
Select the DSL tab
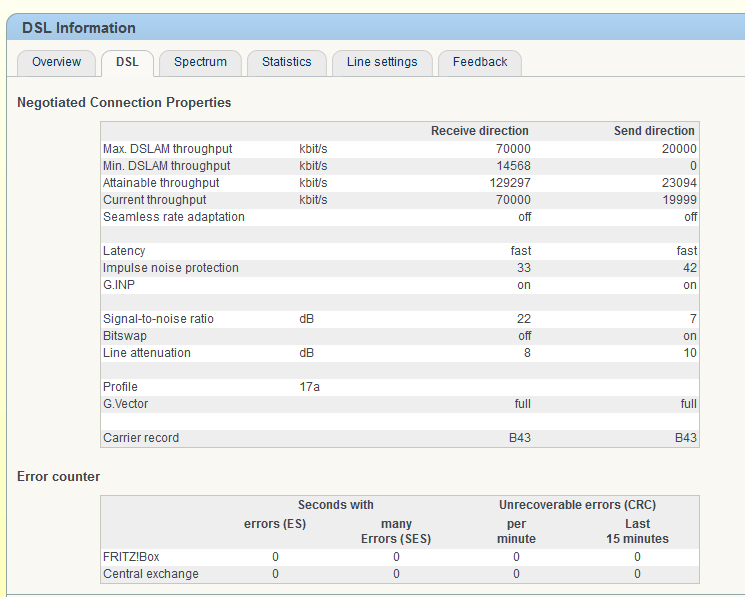(127, 62)
